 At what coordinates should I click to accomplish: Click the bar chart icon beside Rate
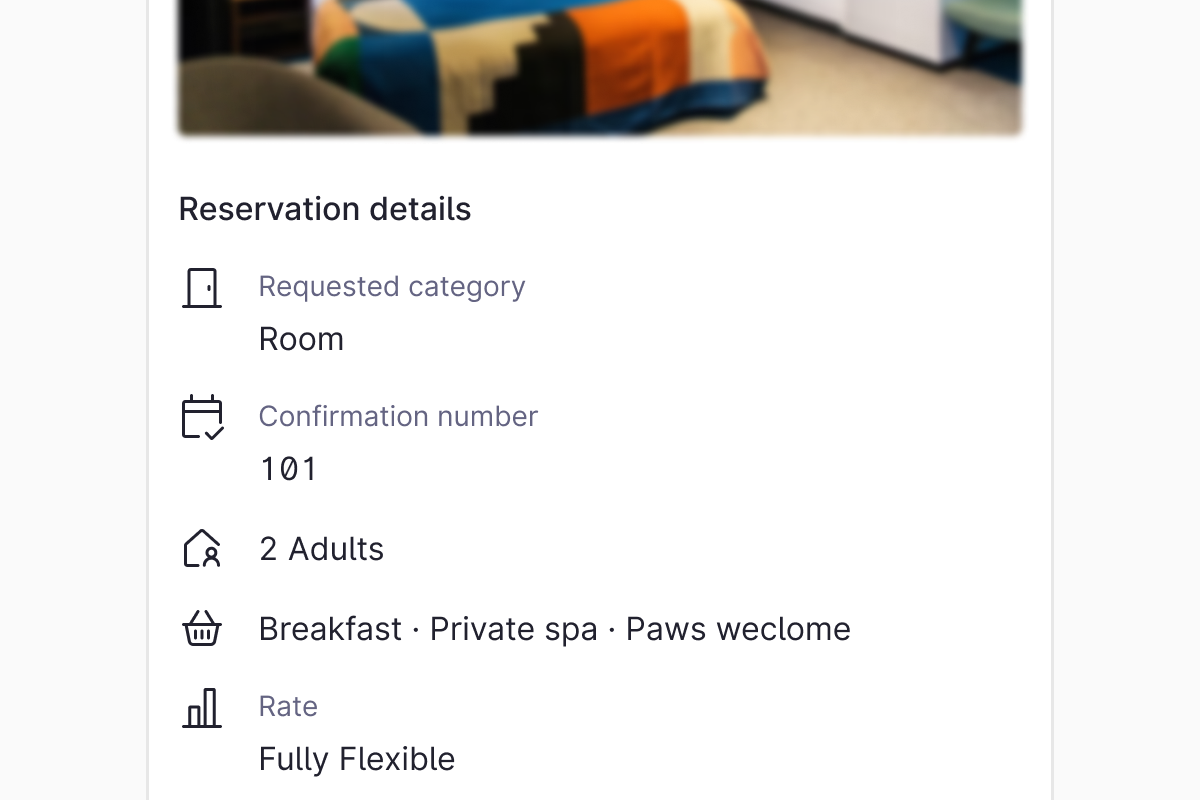[202, 708]
